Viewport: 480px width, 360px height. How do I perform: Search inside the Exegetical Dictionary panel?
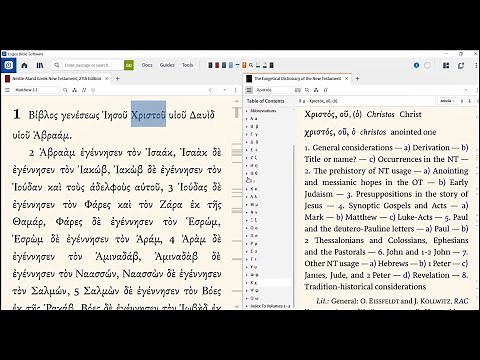(307, 90)
